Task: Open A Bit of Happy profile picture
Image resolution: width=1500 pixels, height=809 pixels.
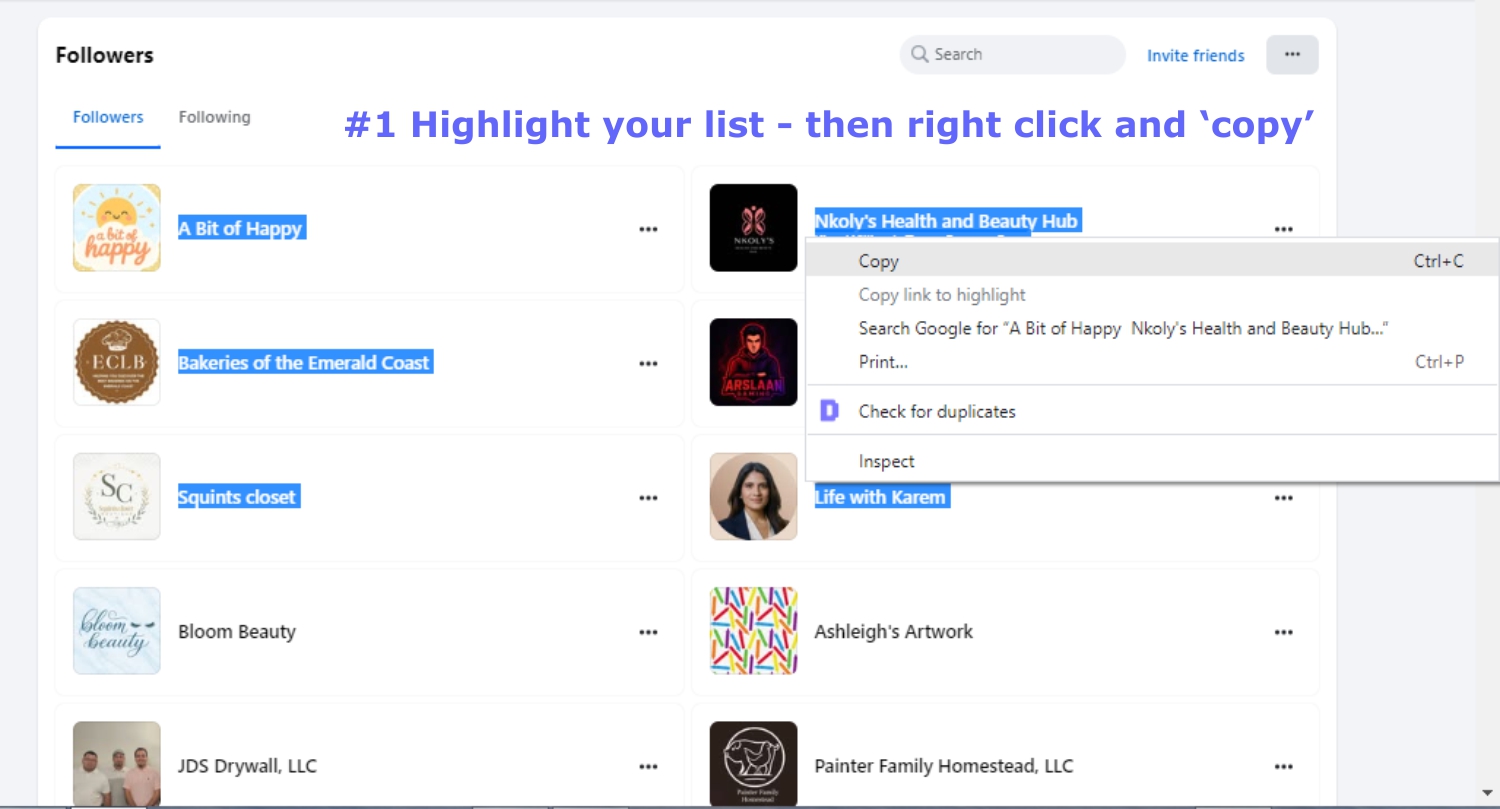Action: pos(116,228)
